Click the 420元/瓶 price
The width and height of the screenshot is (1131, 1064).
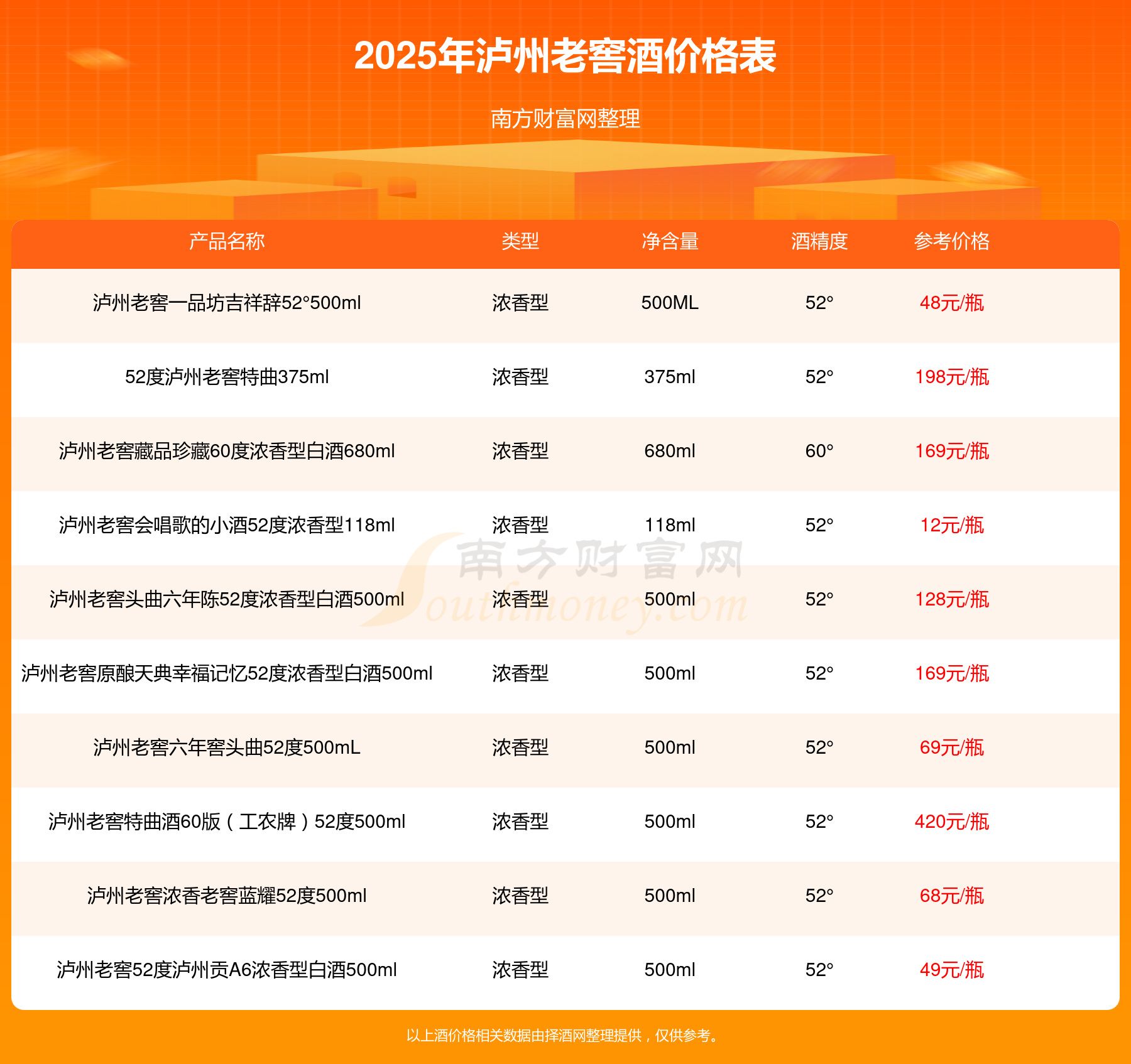952,822
